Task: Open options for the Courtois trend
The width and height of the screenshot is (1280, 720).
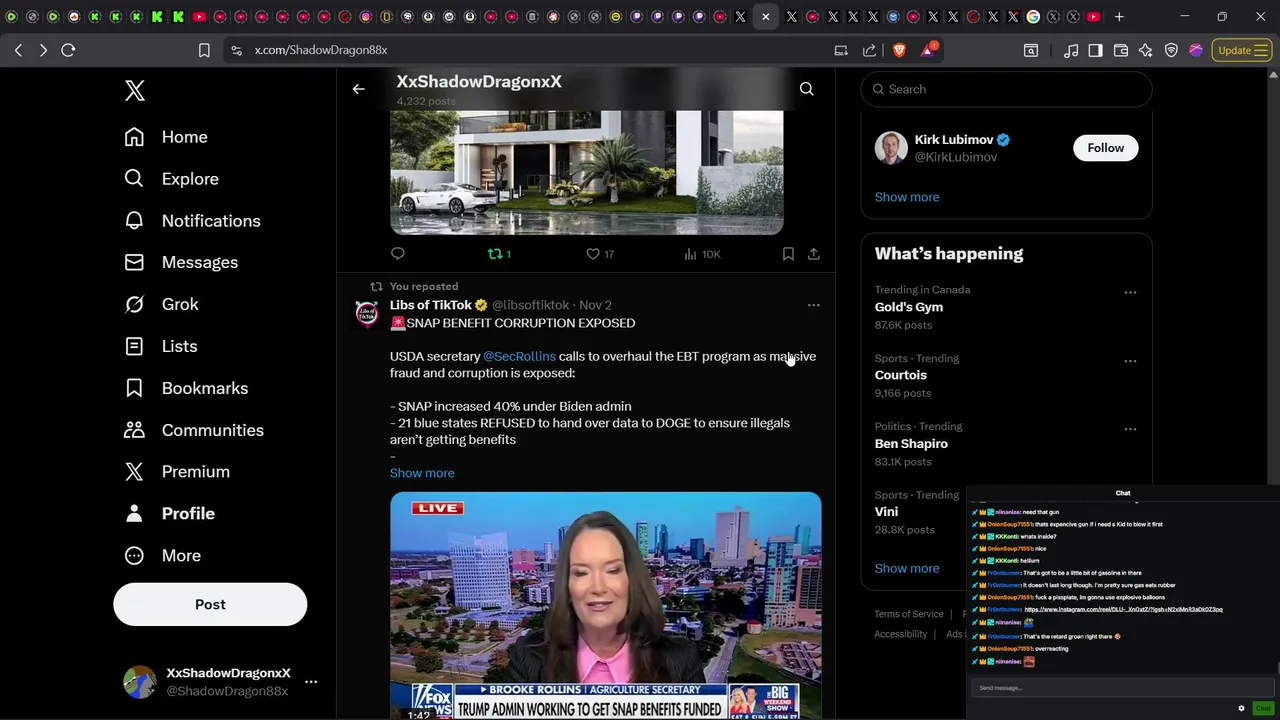Action: click(1130, 360)
